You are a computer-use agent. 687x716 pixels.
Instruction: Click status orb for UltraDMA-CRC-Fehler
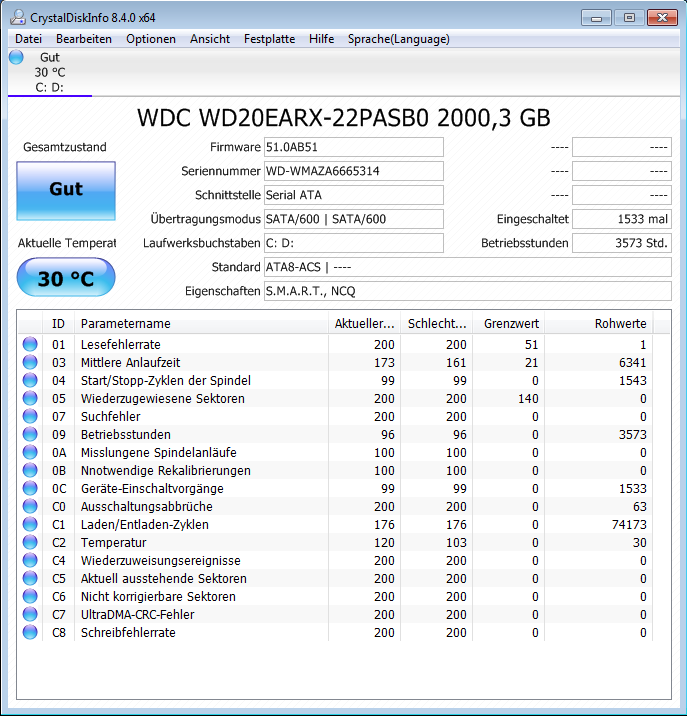[x=30, y=615]
